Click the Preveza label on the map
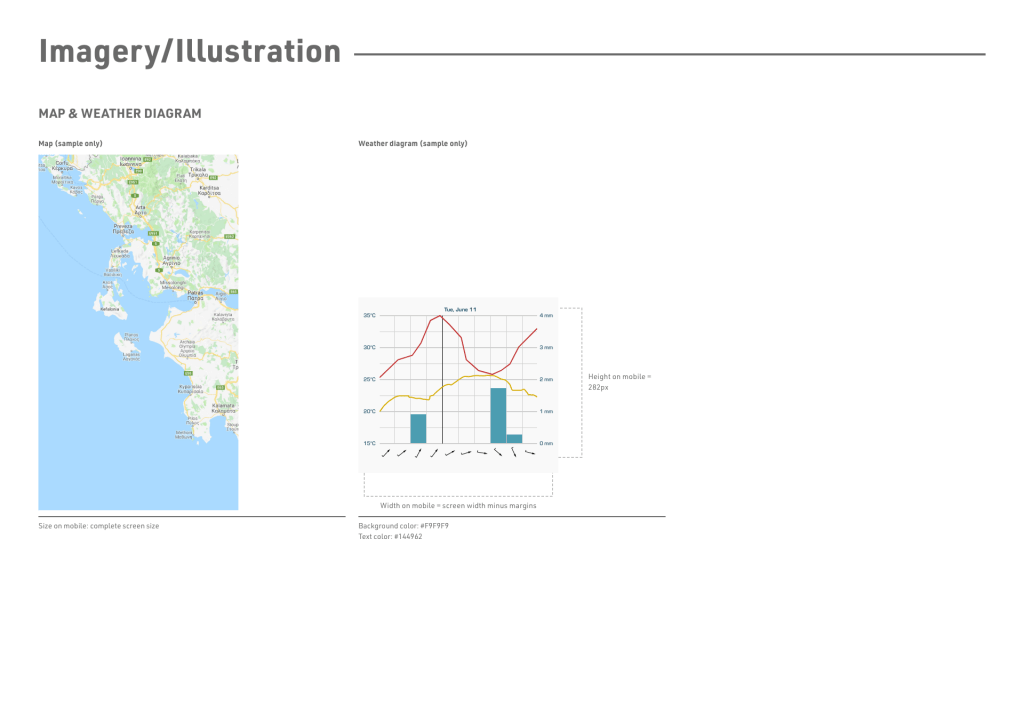Screen dimensions: 1024x724 [122, 228]
